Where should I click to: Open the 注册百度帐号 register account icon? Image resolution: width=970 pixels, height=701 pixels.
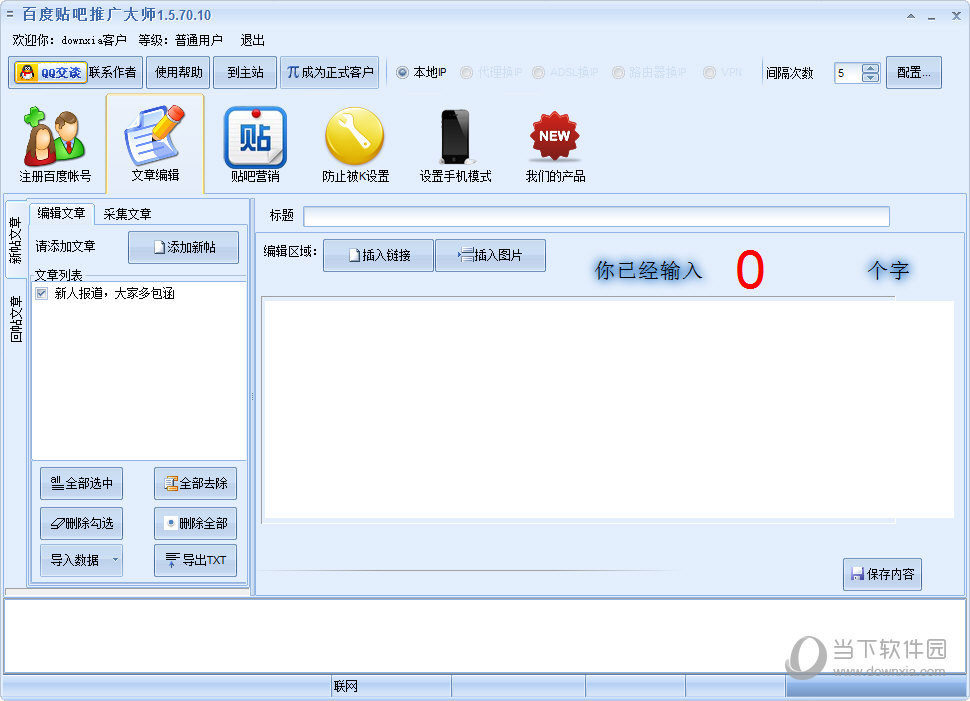coord(55,145)
